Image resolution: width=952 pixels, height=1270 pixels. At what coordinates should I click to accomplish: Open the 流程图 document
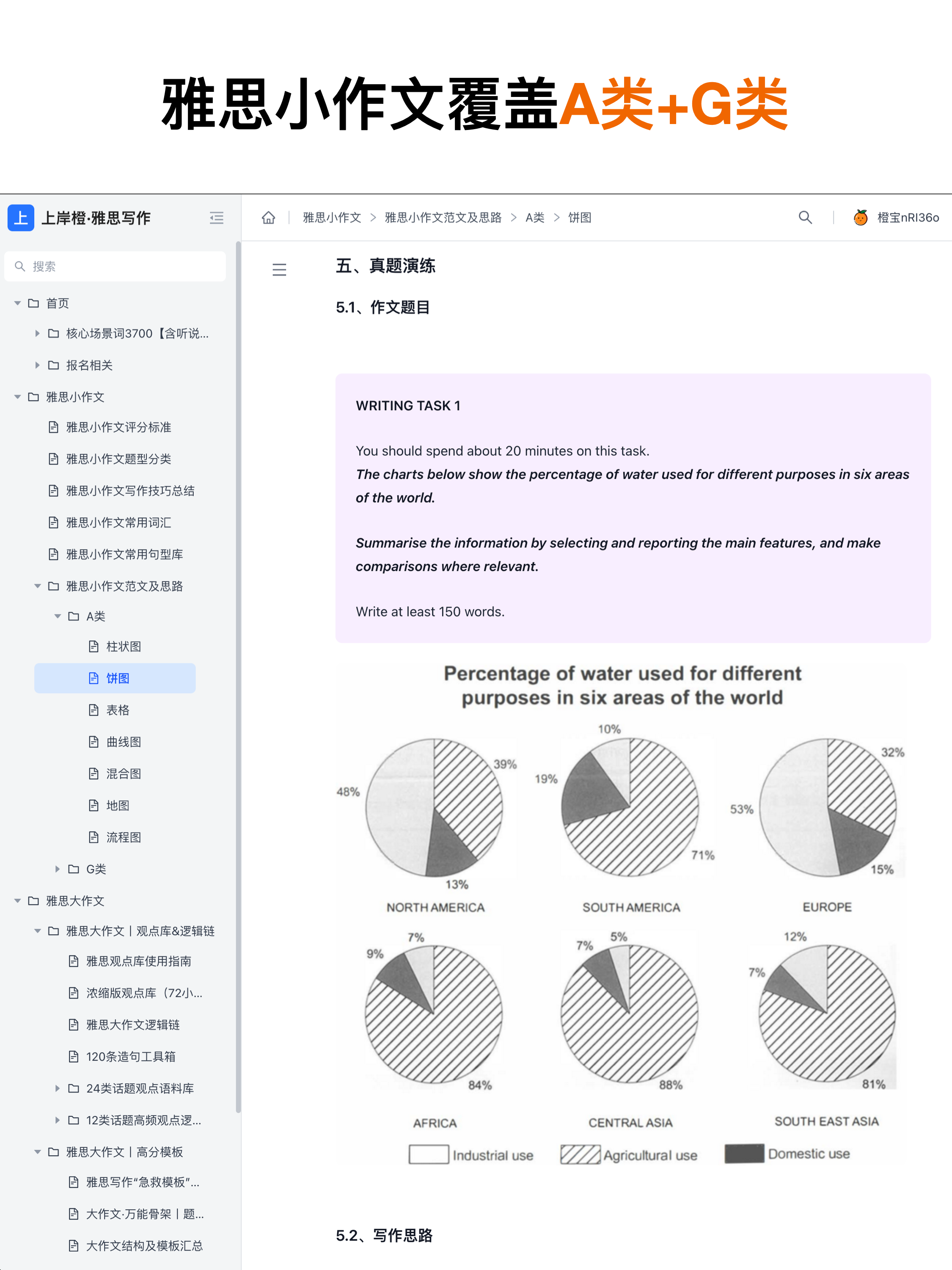[x=124, y=837]
